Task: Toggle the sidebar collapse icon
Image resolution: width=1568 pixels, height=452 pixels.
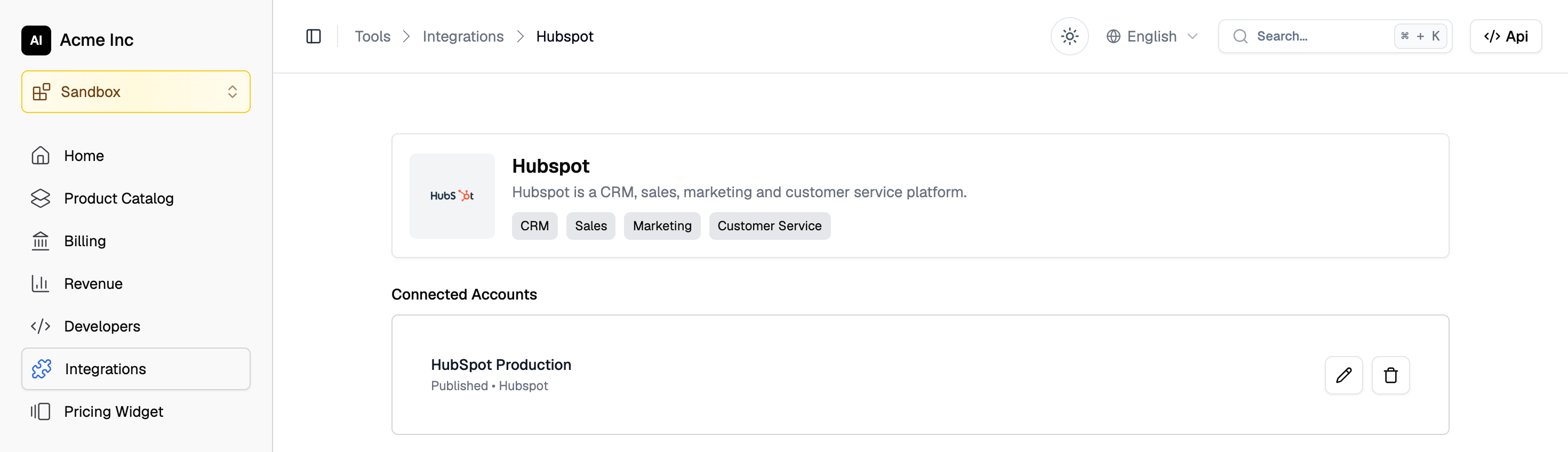Action: (x=314, y=36)
